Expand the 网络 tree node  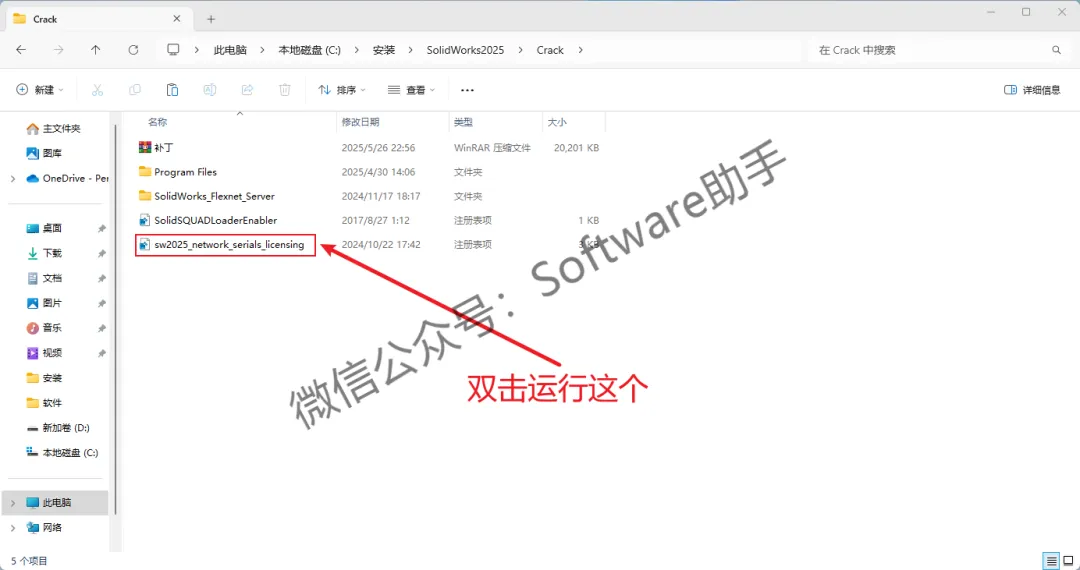[x=13, y=527]
